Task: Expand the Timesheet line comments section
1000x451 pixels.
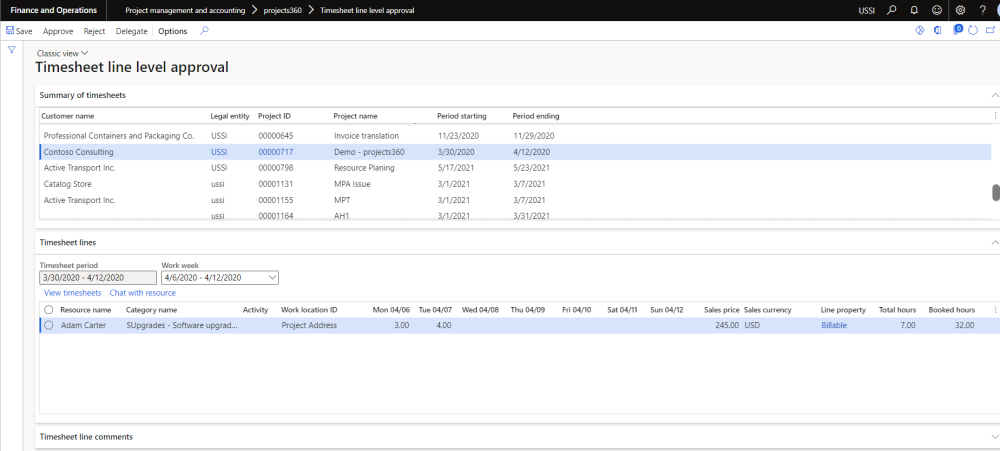Action: pos(994,437)
